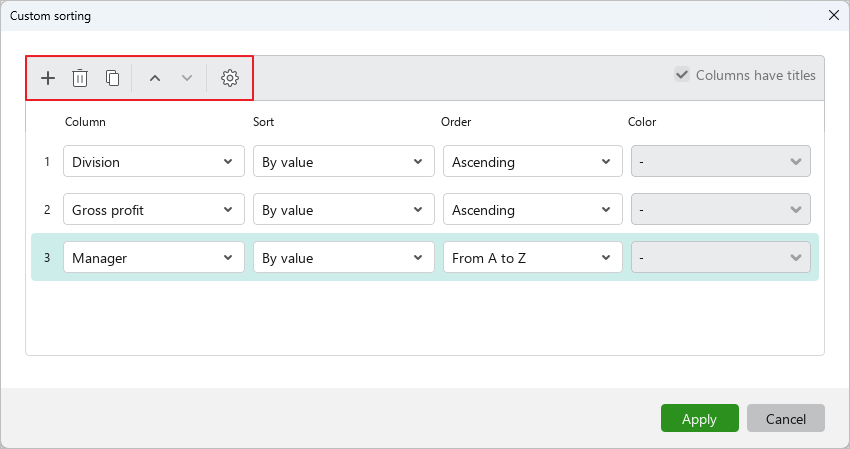Add a new sorting level with plus icon
This screenshot has width=850, height=449.
pos(48,78)
